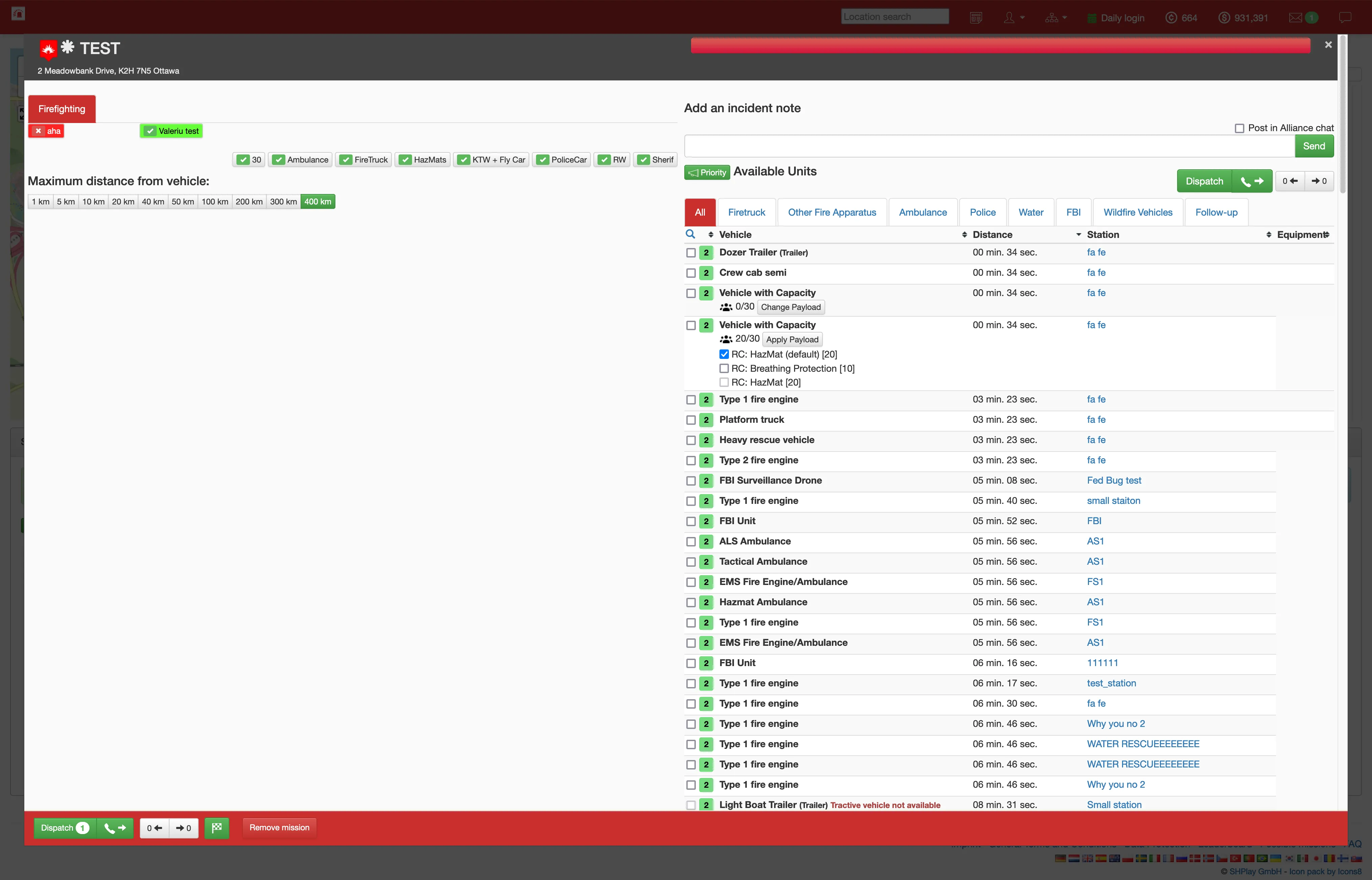Select the Dozer Trailer vehicle checkbox
The height and width of the screenshot is (880, 1372).
click(x=691, y=252)
